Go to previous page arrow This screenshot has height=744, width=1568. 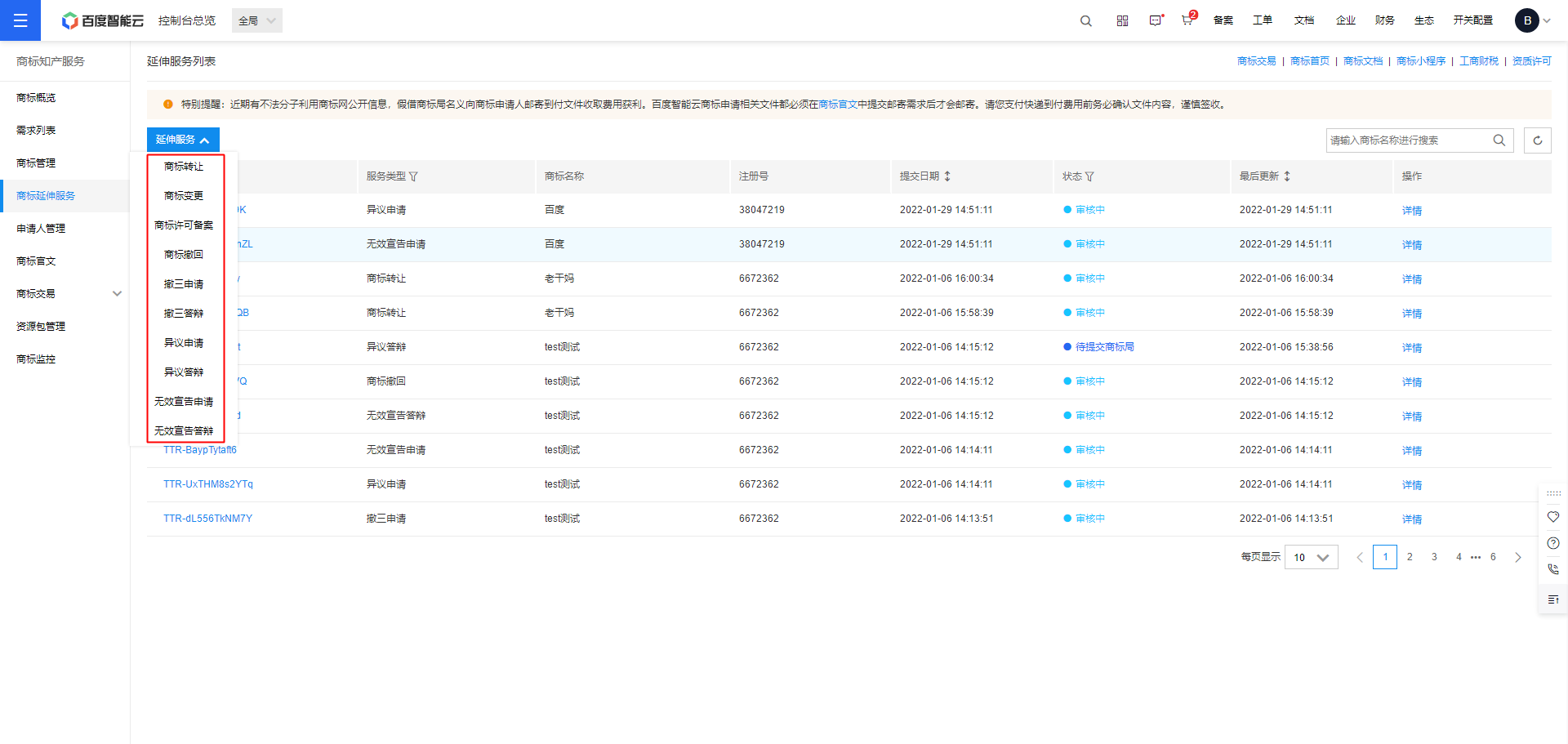point(1360,557)
